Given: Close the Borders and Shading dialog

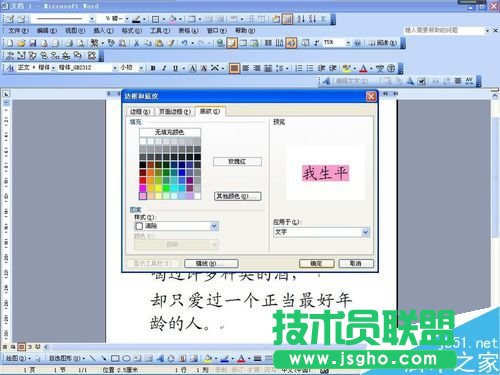Looking at the screenshot, I should click(x=371, y=96).
